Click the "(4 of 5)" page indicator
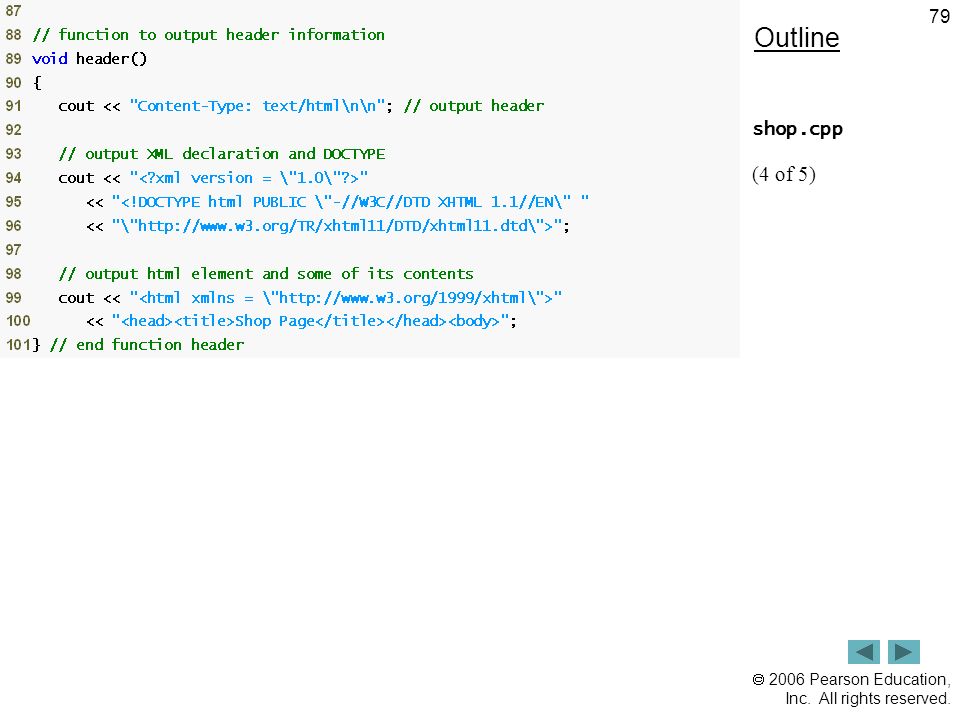The image size is (960, 720). (x=784, y=174)
